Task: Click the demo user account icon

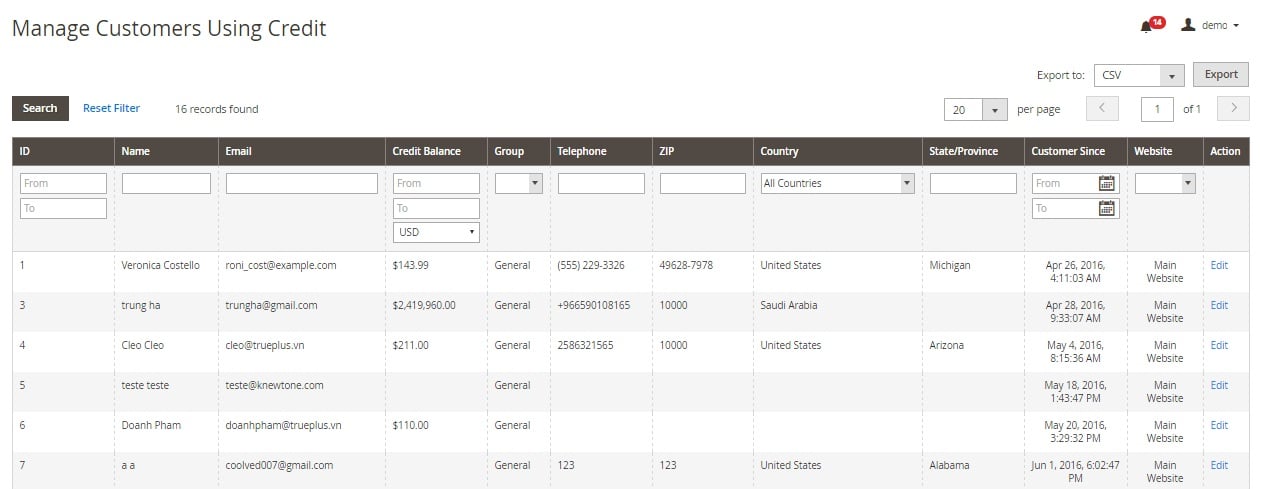Action: tap(1188, 25)
